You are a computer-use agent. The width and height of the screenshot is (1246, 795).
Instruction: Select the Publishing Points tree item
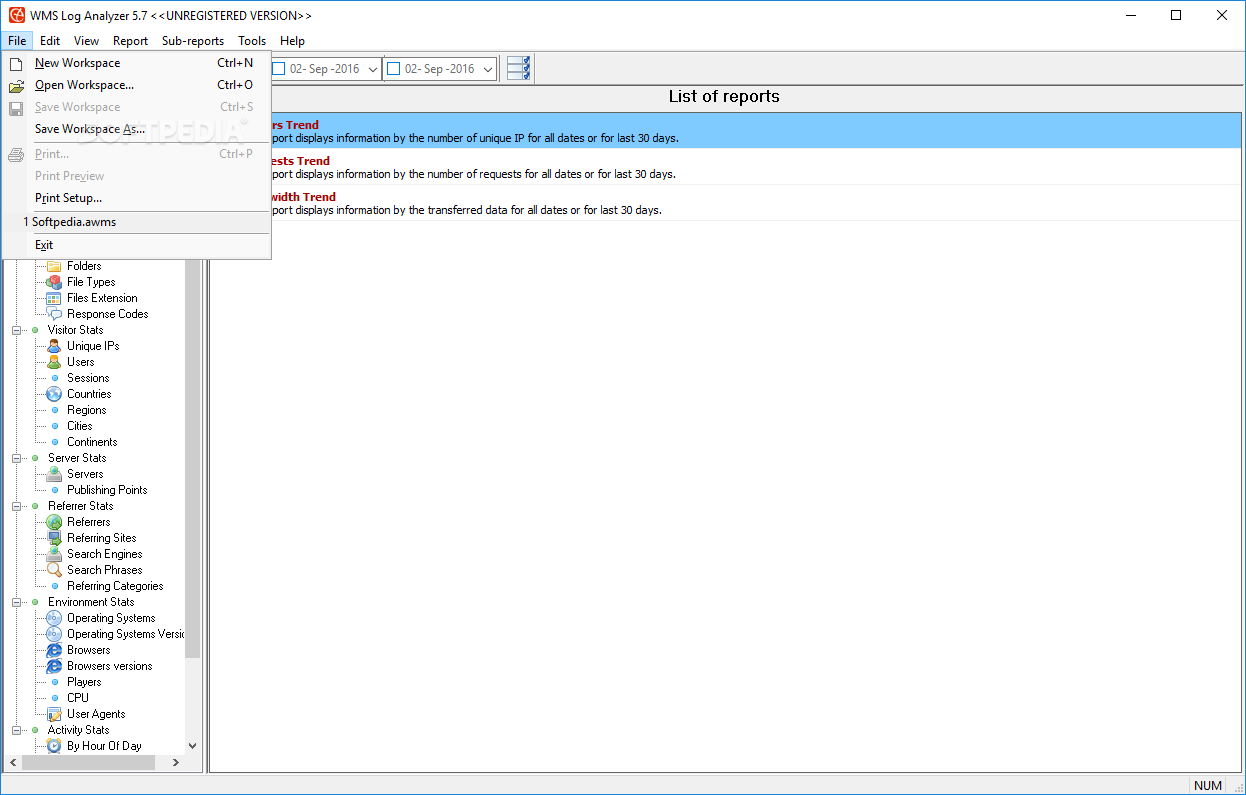click(107, 490)
